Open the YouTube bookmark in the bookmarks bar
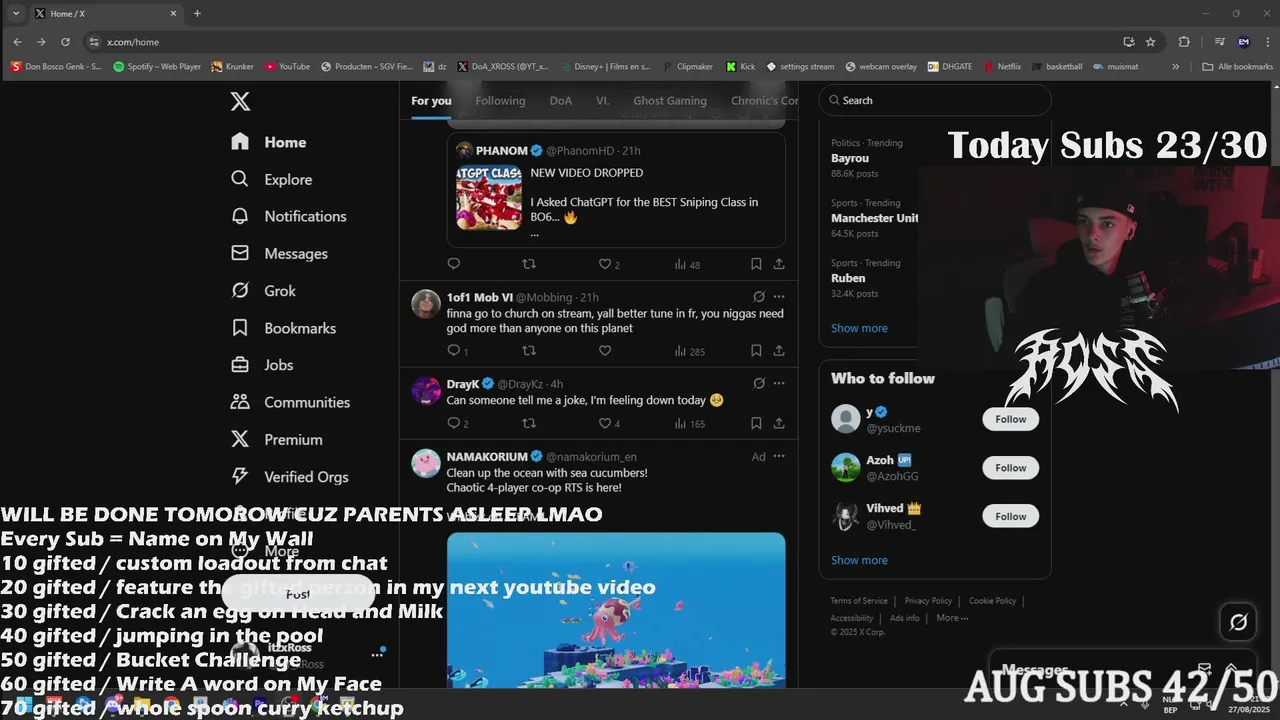The image size is (1280, 720). [x=288, y=67]
